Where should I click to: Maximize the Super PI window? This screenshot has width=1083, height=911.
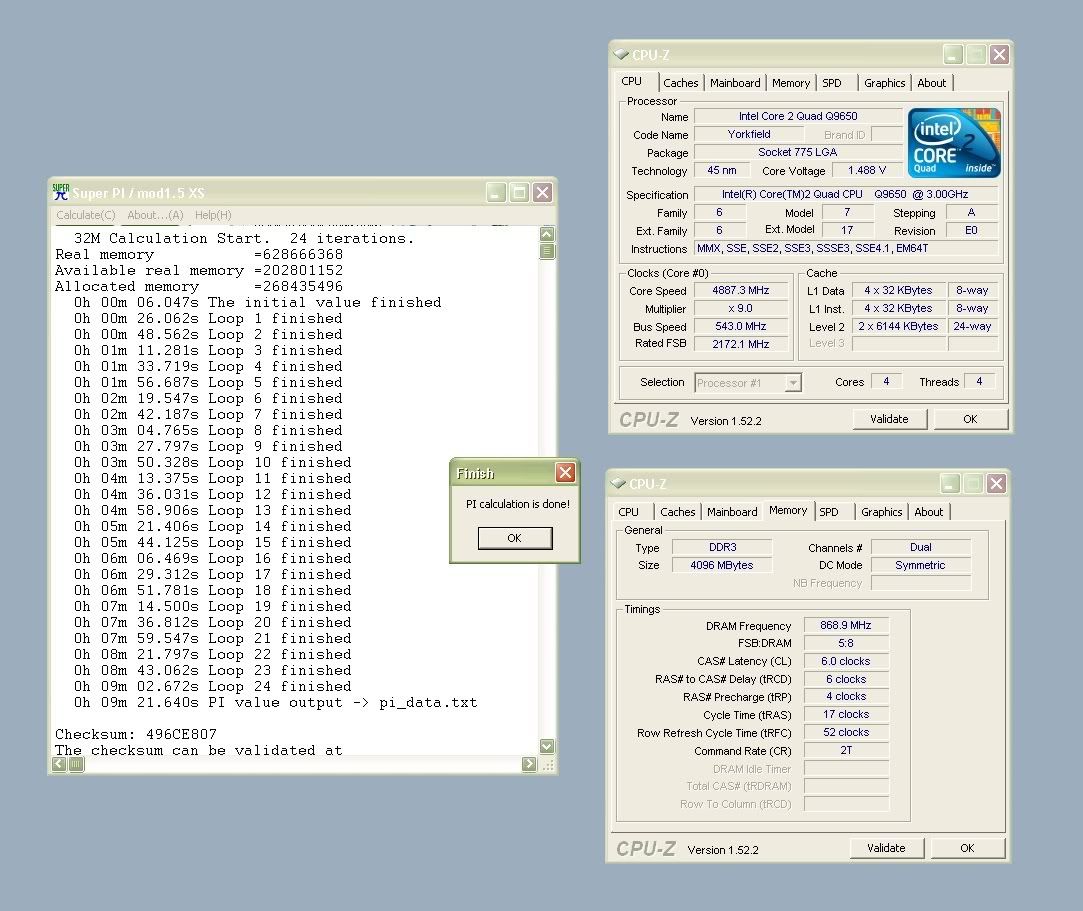[x=519, y=193]
